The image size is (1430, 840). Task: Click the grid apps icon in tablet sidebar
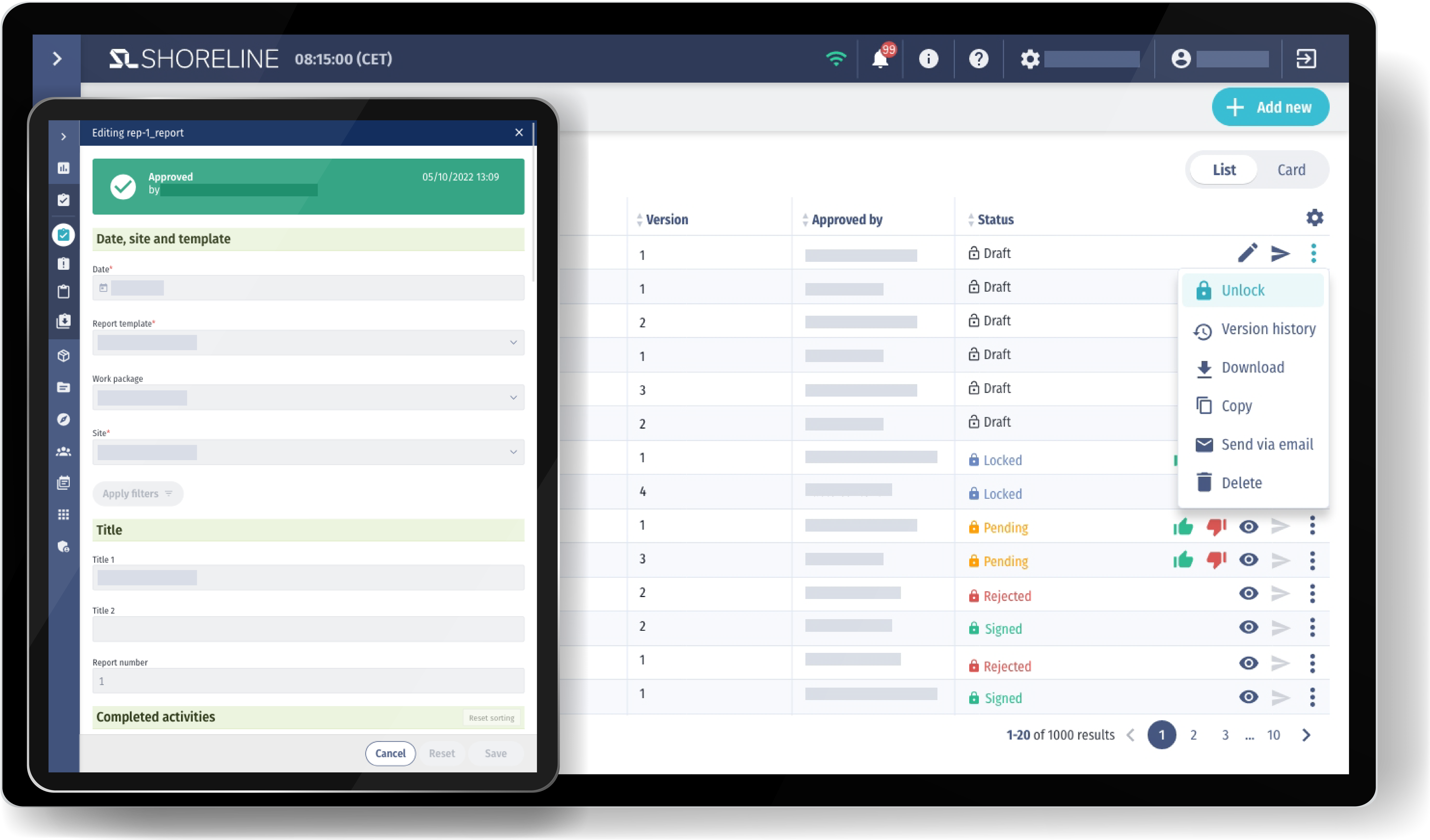(64, 514)
